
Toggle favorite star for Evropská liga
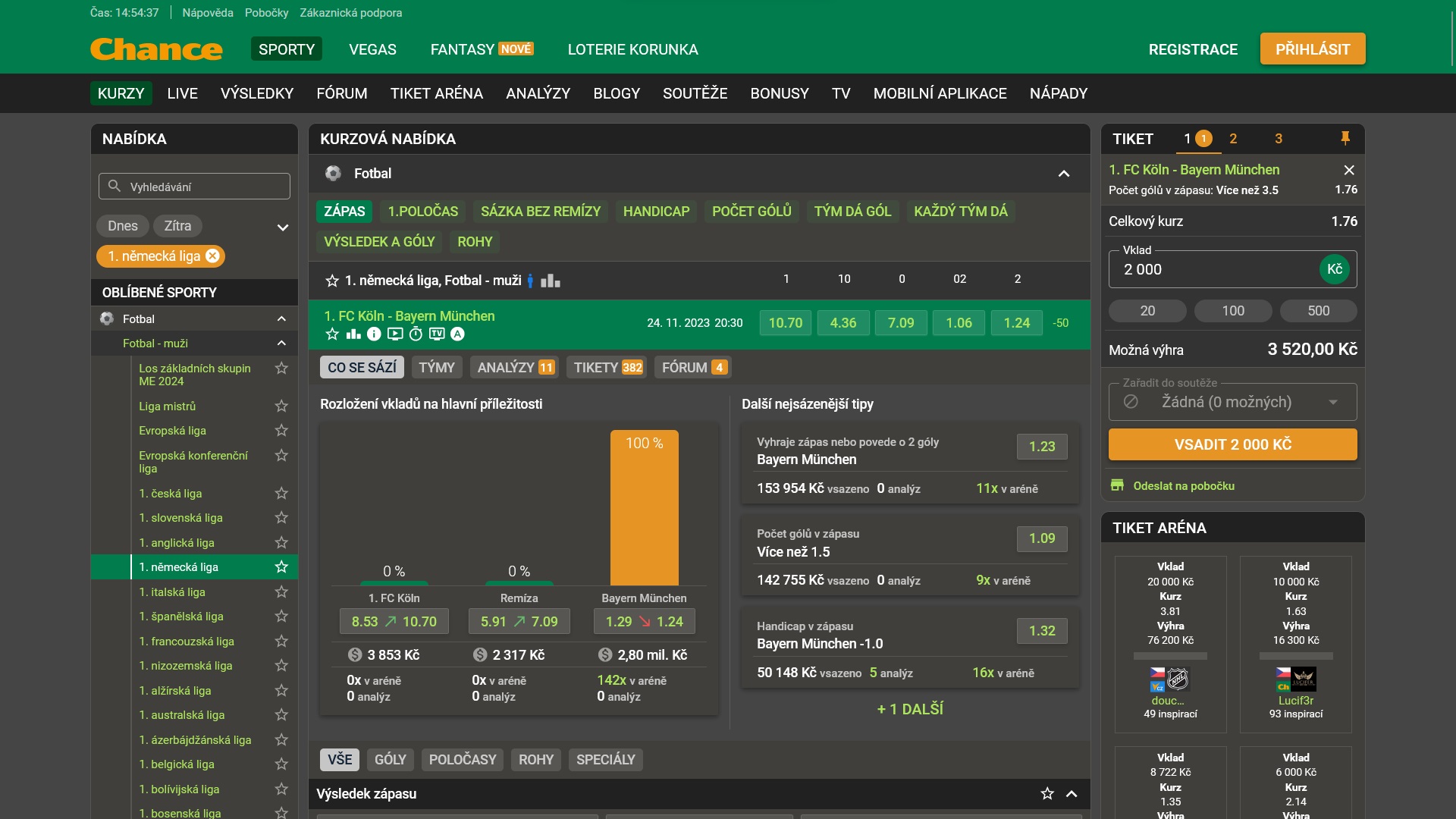point(281,430)
